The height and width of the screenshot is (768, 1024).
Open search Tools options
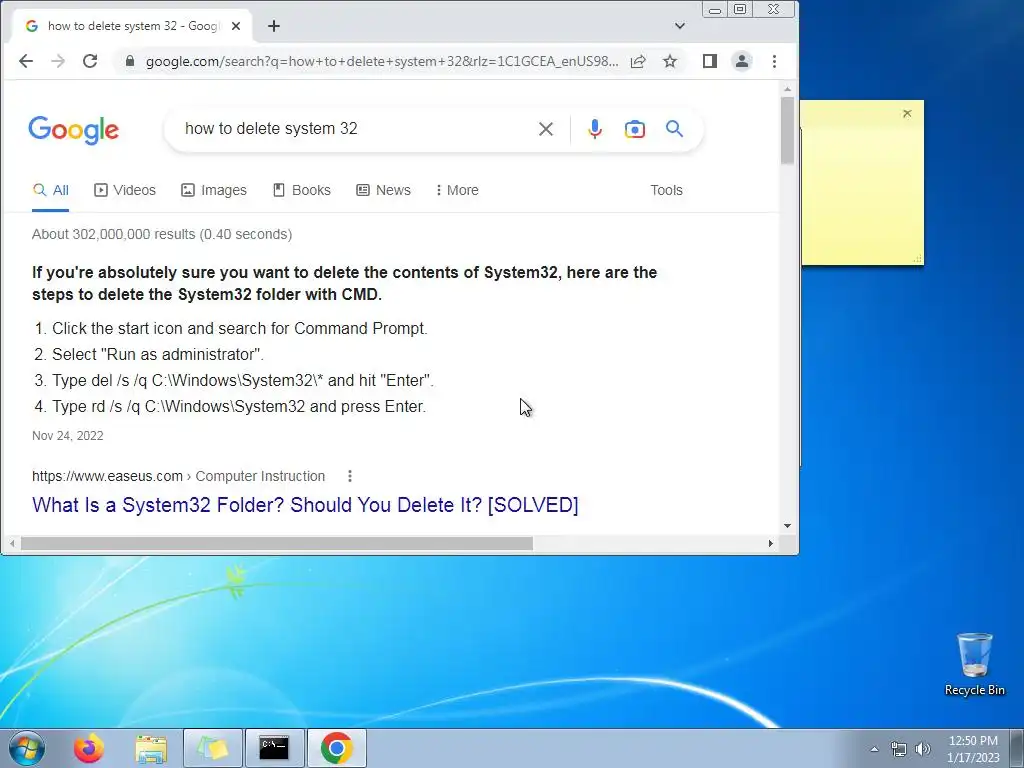click(x=666, y=190)
